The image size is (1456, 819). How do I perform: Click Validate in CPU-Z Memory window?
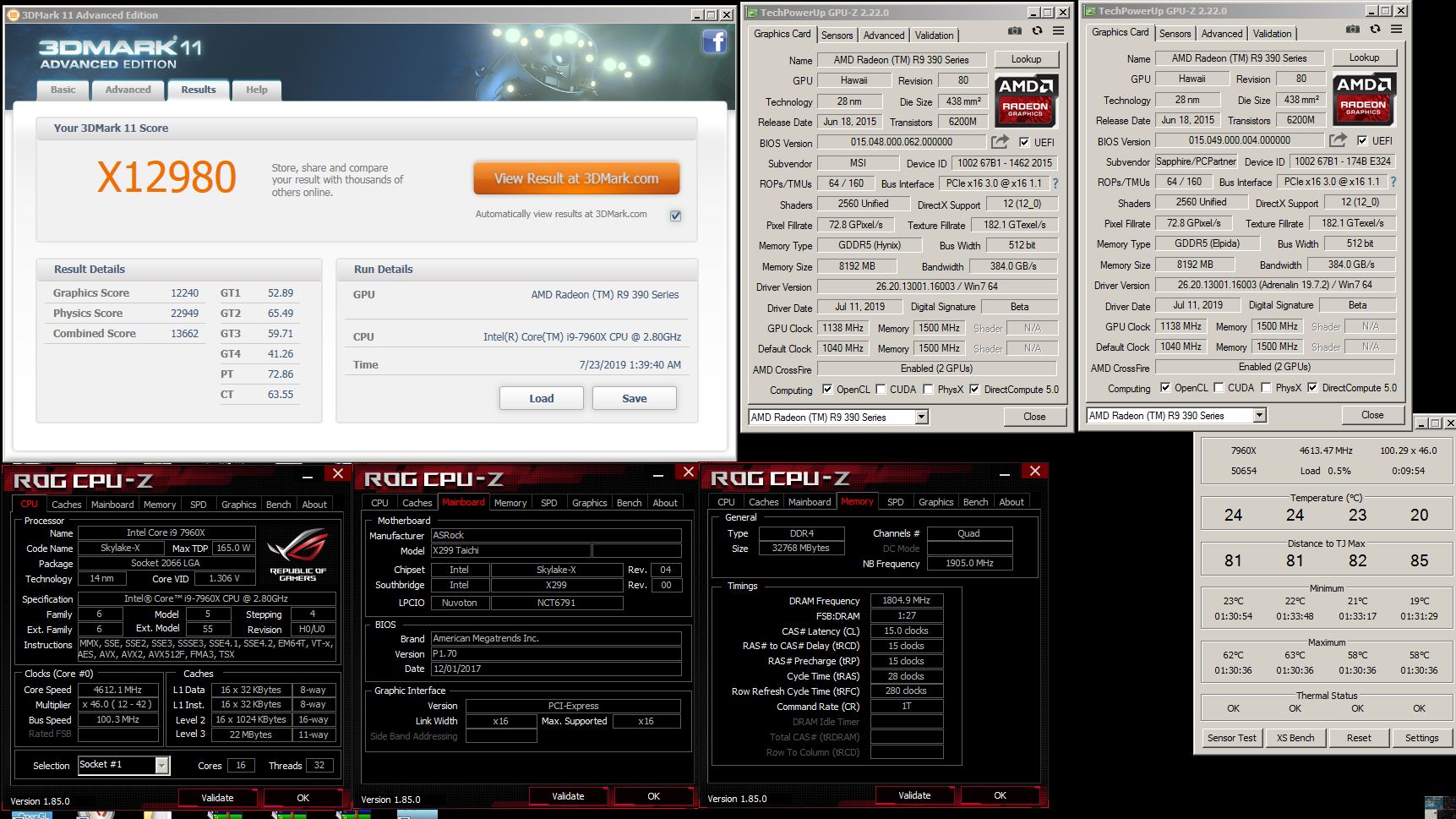tap(914, 795)
